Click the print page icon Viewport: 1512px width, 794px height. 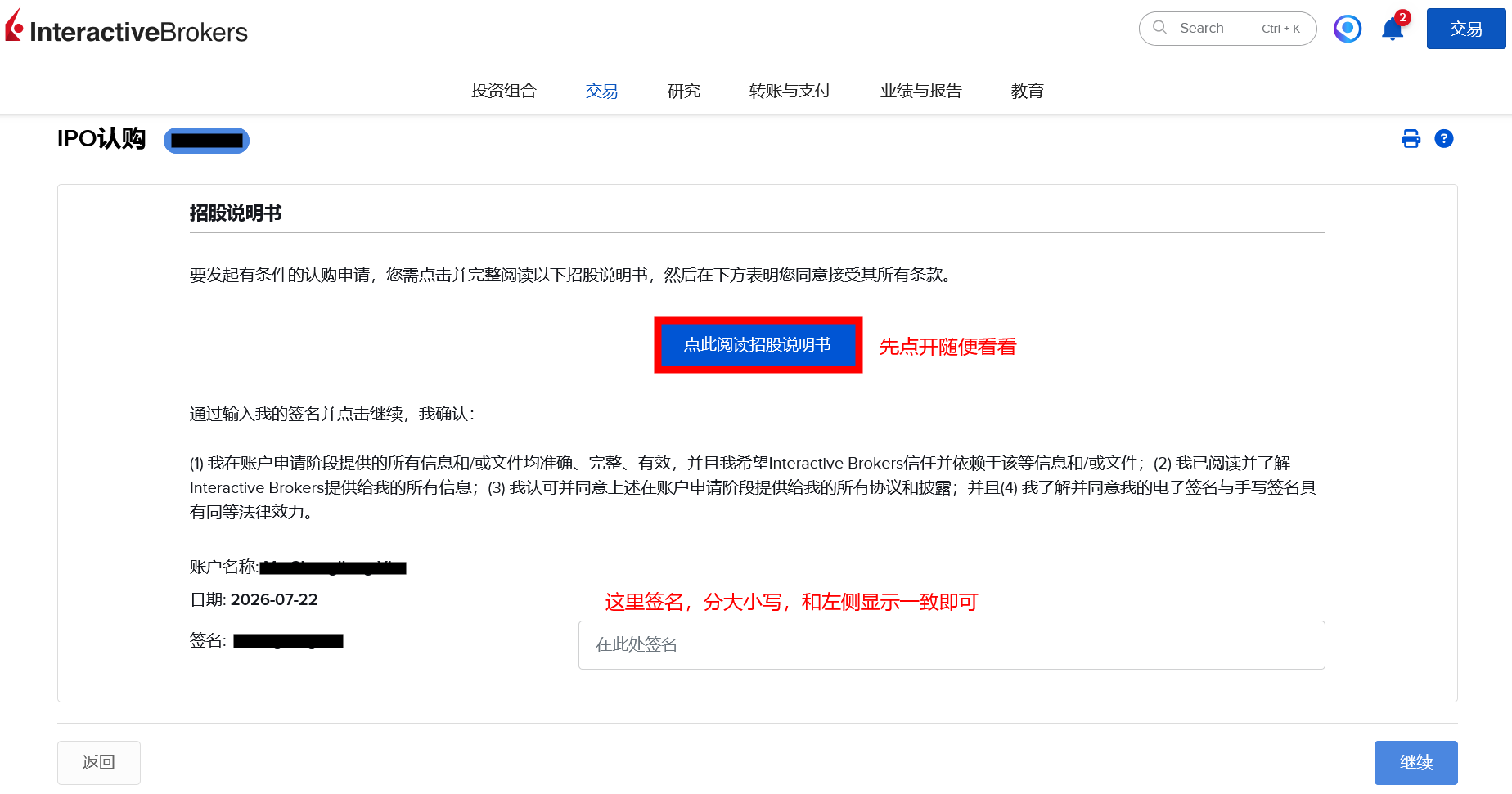coord(1411,139)
